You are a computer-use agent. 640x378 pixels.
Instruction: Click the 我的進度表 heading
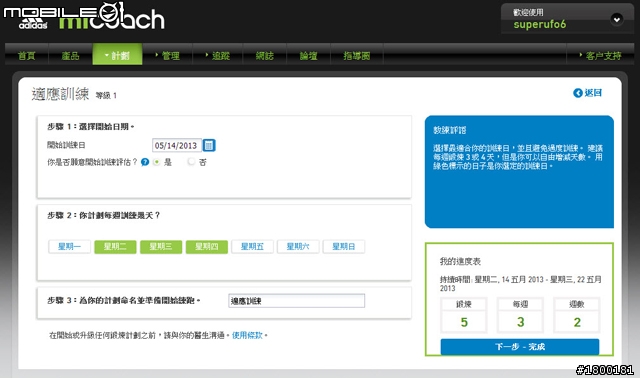[460, 261]
